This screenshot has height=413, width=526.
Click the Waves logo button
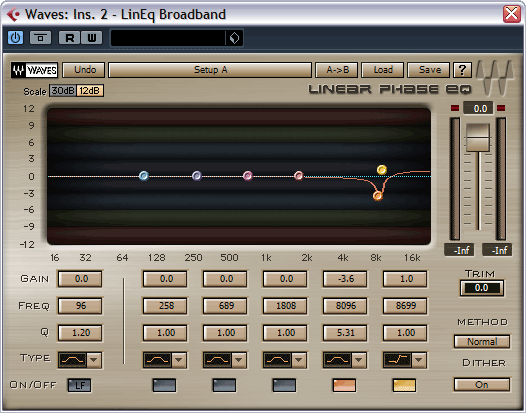pos(34,70)
